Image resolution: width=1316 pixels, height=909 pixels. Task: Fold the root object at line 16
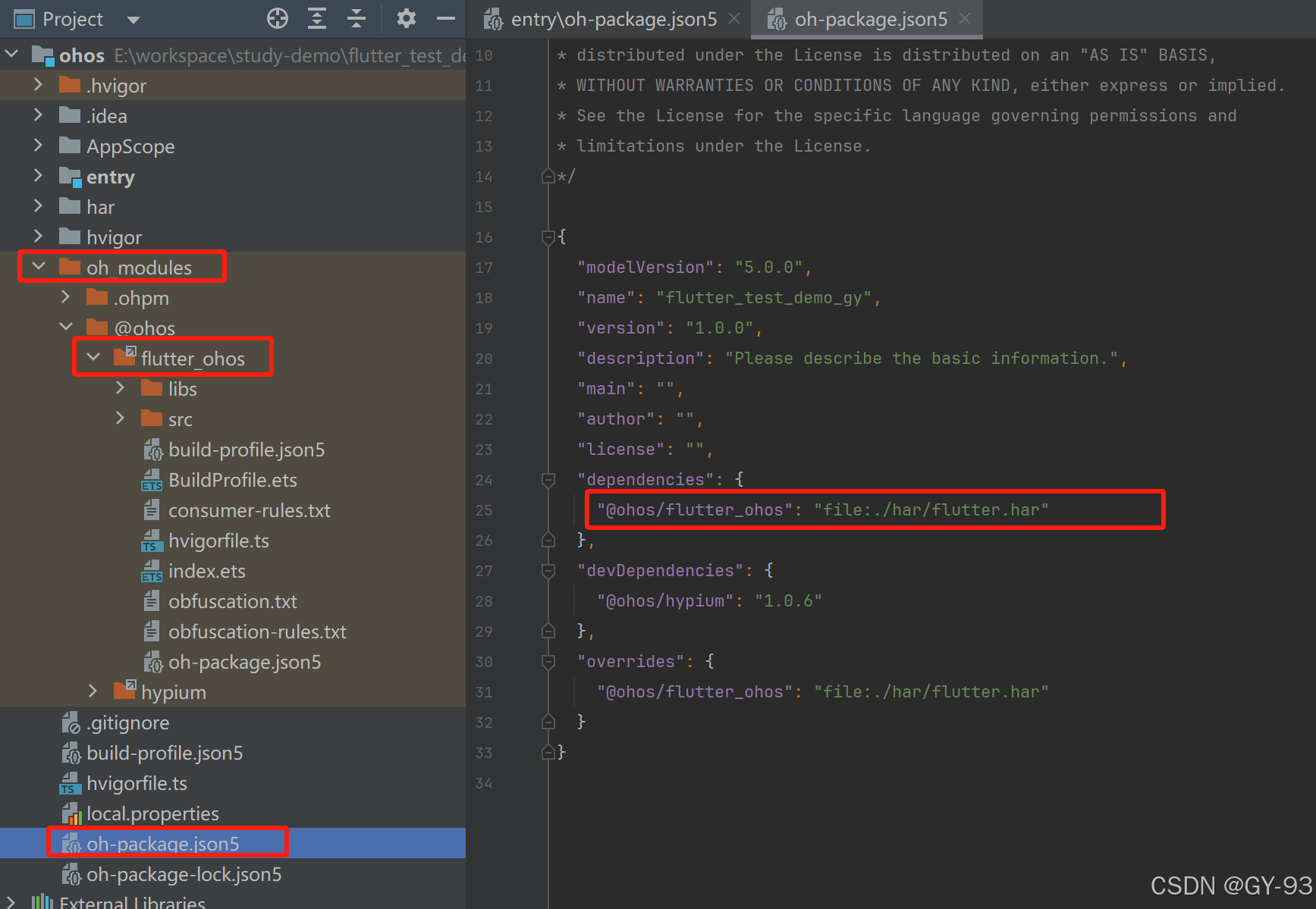pos(548,237)
